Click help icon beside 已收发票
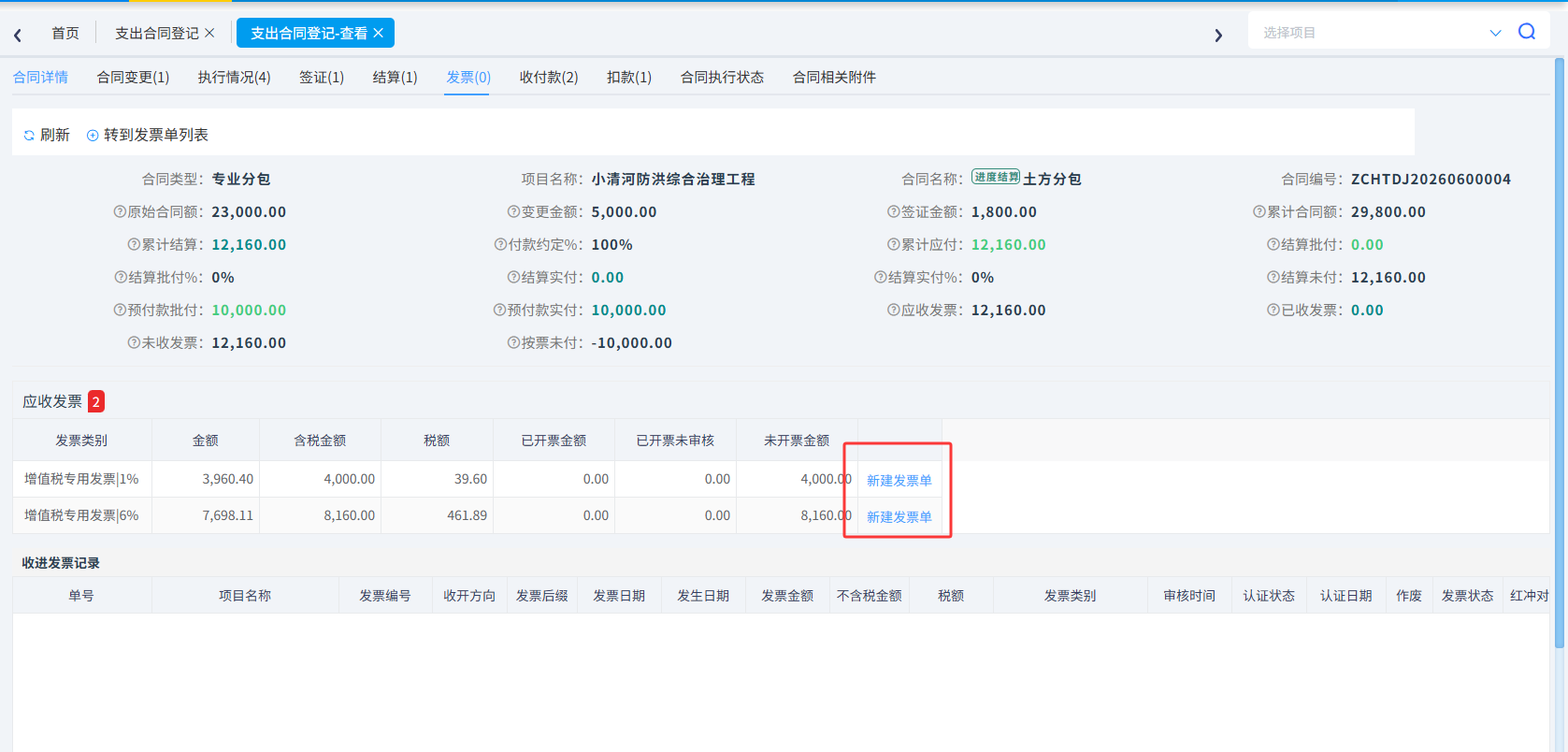The width and height of the screenshot is (1568, 752). coord(1273,311)
